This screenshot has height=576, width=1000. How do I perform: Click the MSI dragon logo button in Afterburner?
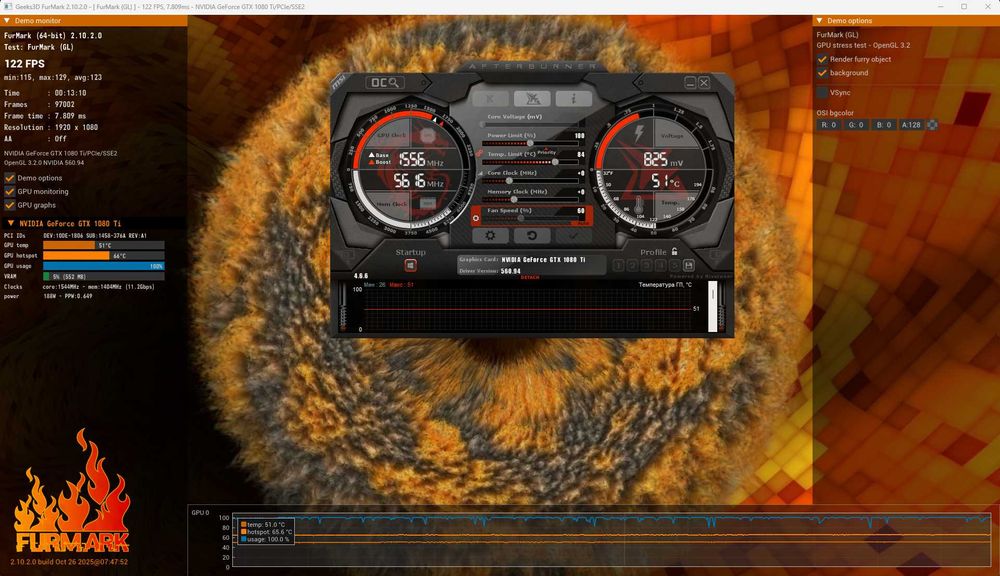532,99
